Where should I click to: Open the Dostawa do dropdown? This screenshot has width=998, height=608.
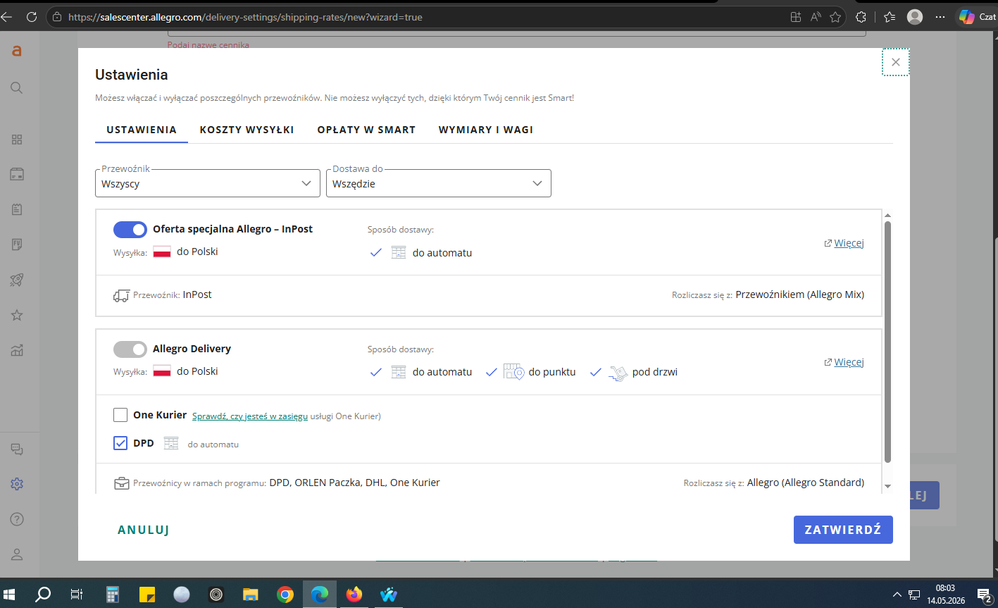439,183
